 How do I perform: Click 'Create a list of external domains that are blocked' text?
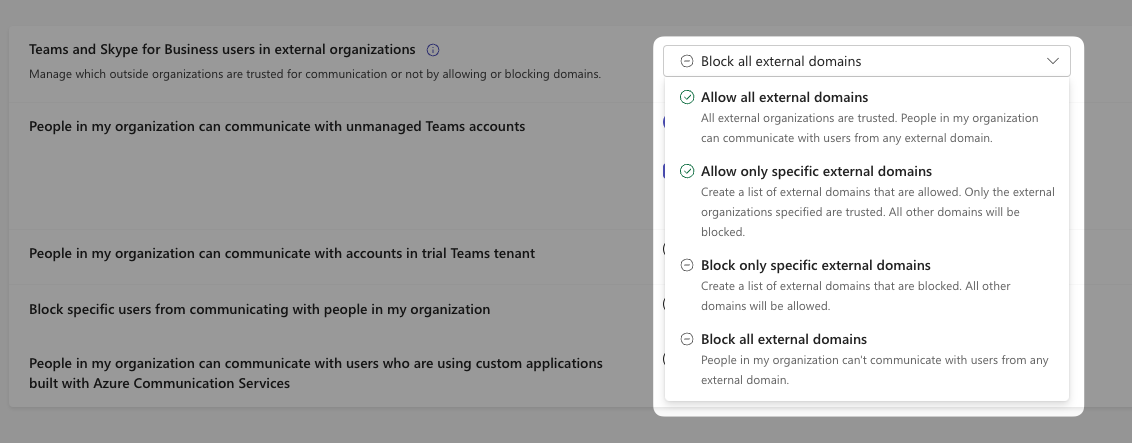[x=855, y=296]
